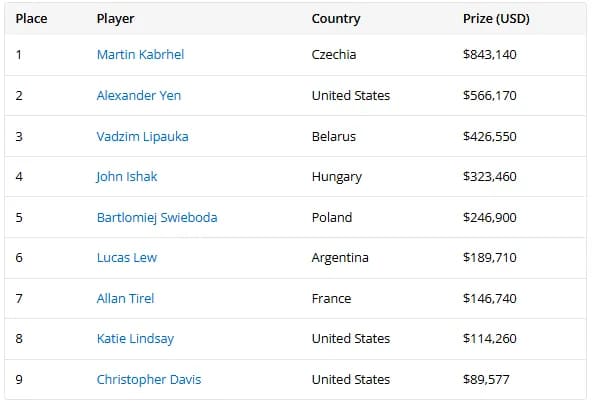Select the $843,140 prize cell
593x405 pixels.
pyautogui.click(x=490, y=54)
